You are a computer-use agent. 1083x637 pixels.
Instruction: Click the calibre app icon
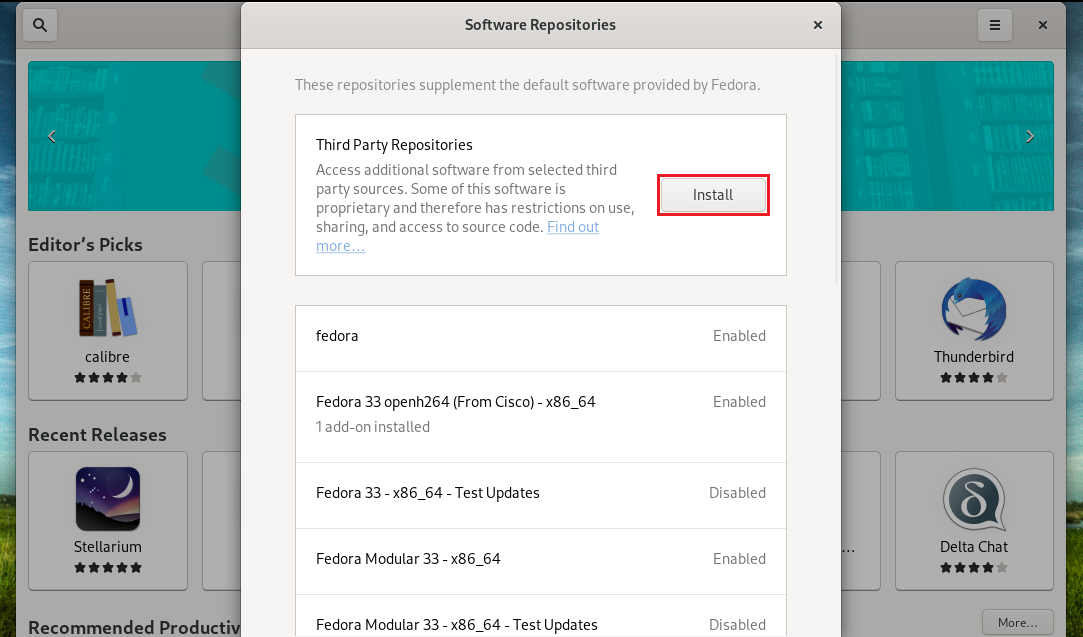107,308
